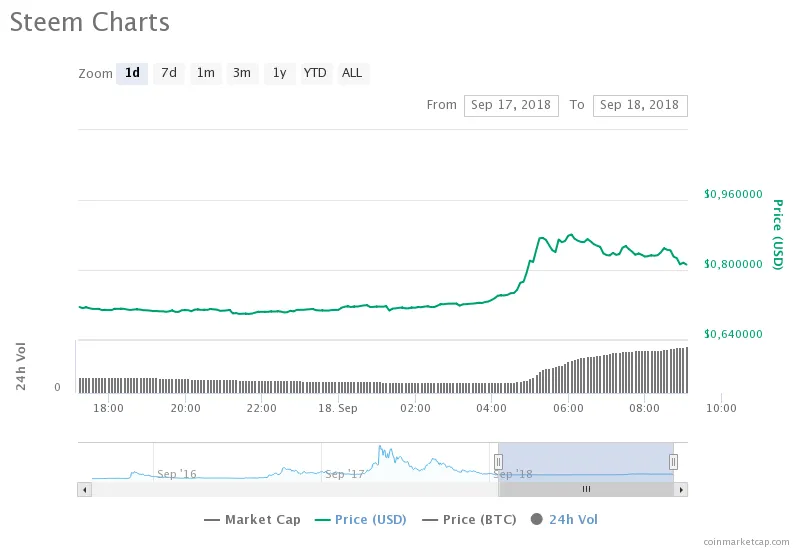Click the 18. Sep axis label
800x550 pixels.
click(338, 408)
